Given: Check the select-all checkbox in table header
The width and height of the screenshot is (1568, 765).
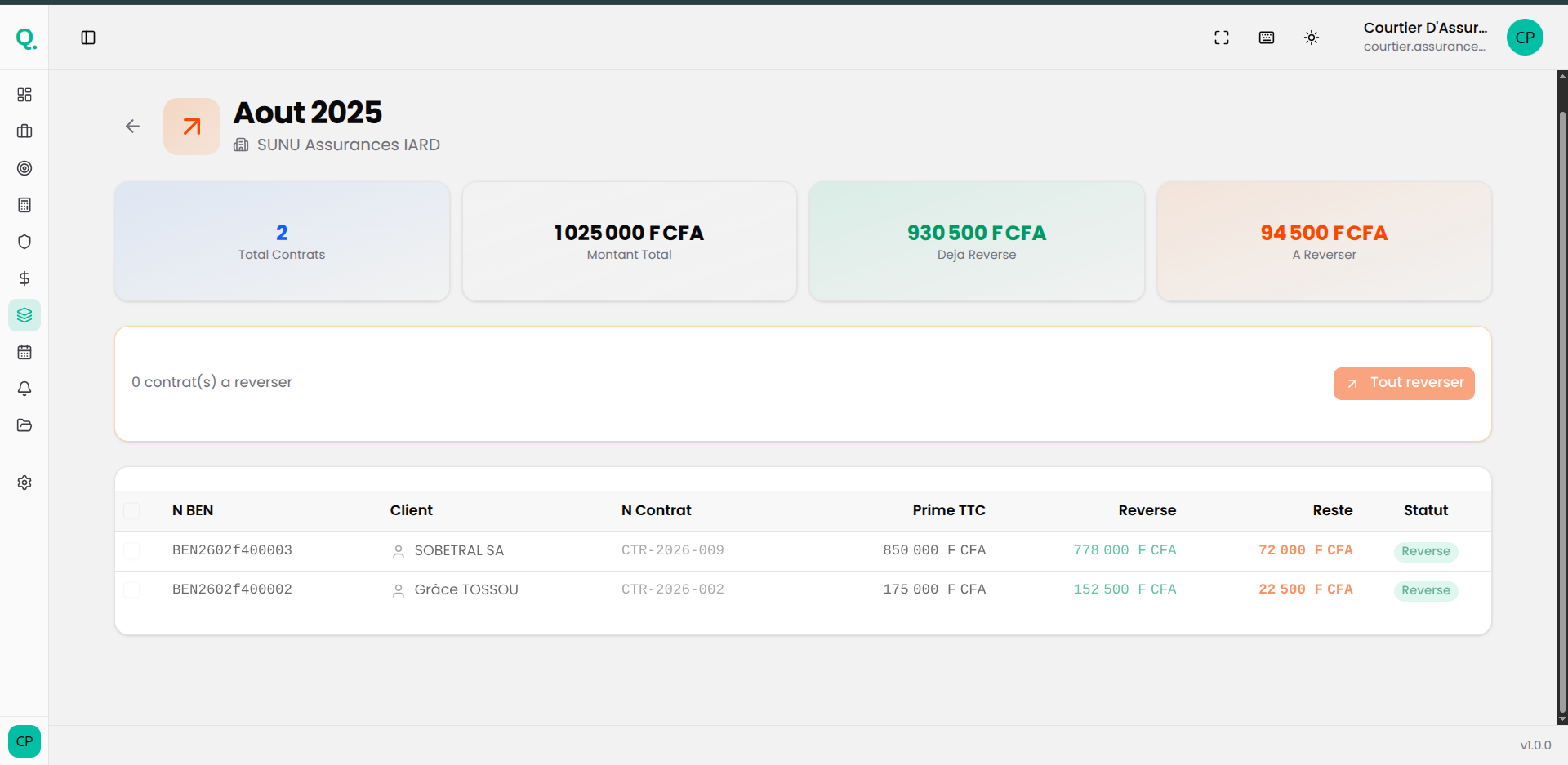Looking at the screenshot, I should click(x=131, y=511).
